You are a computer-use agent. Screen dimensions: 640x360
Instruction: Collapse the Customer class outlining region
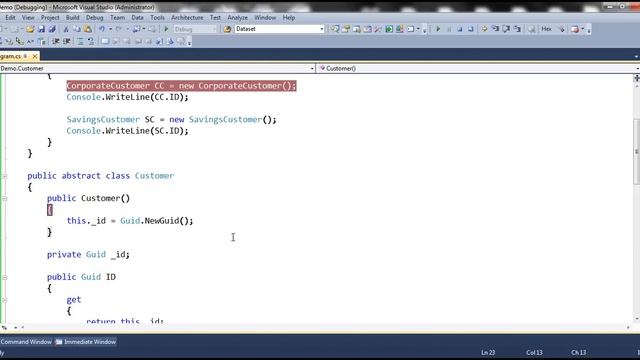pyautogui.click(x=5, y=176)
